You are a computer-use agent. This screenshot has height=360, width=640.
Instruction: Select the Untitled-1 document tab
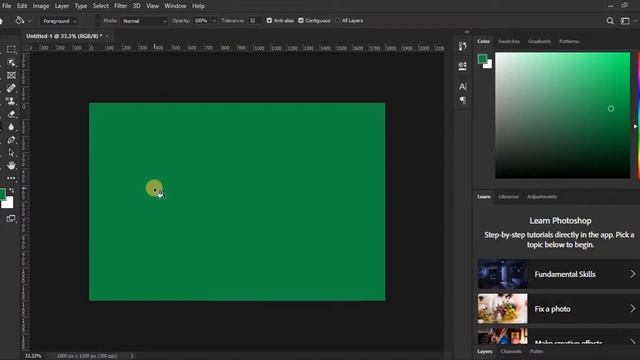tap(64, 36)
